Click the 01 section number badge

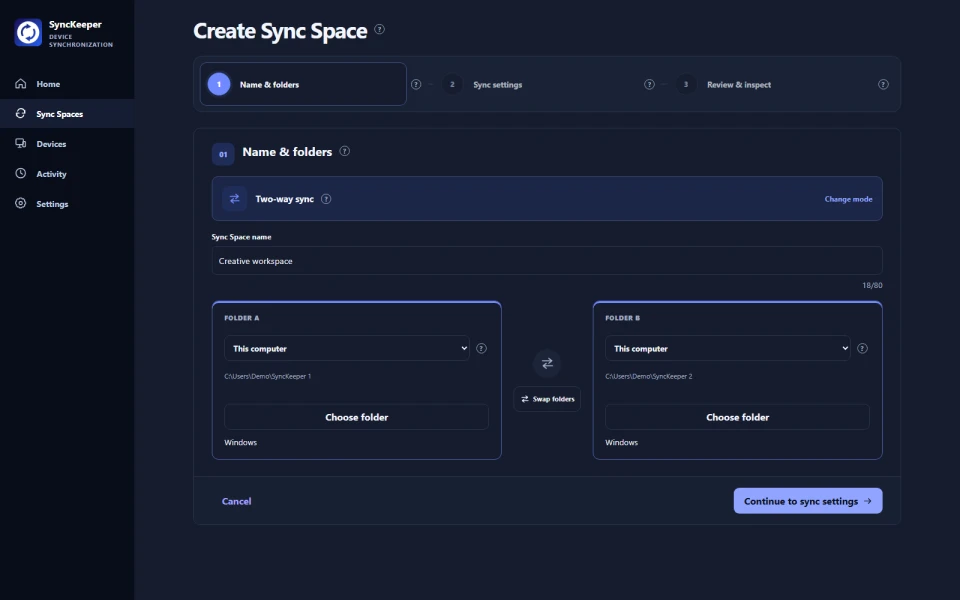point(223,154)
